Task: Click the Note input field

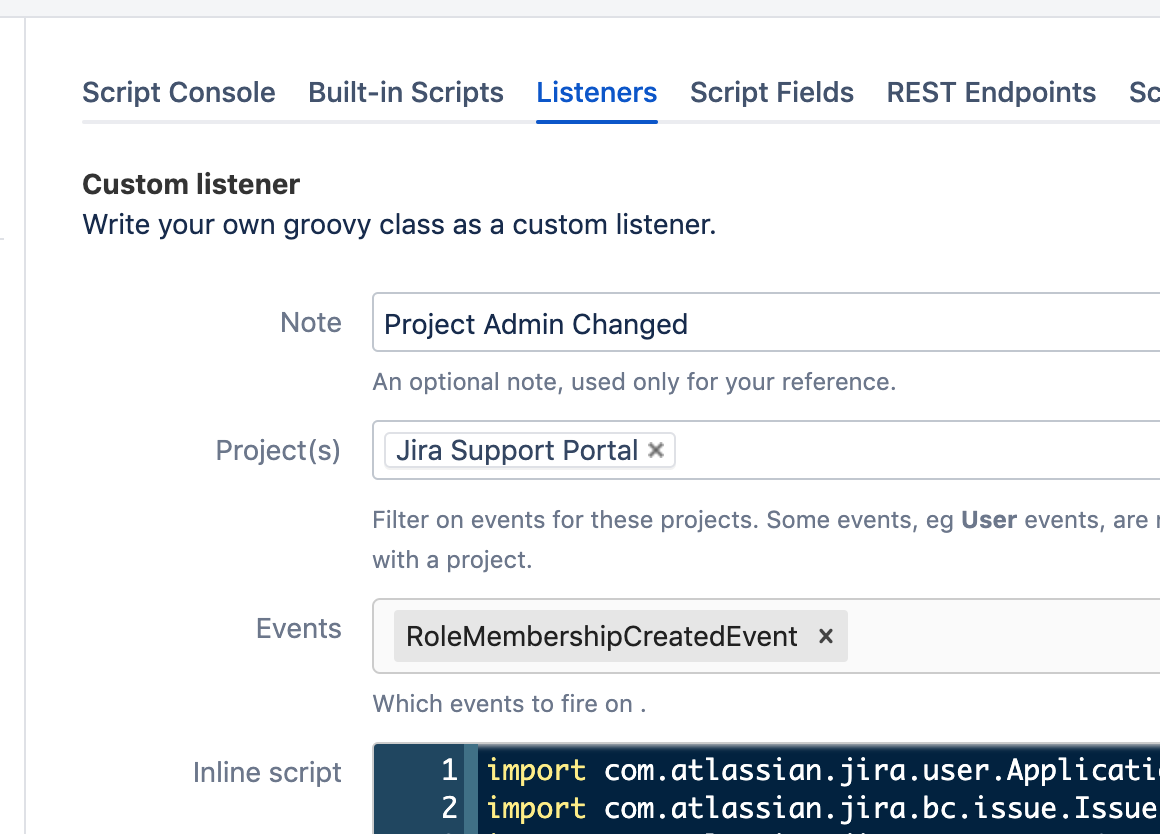Action: coord(766,323)
